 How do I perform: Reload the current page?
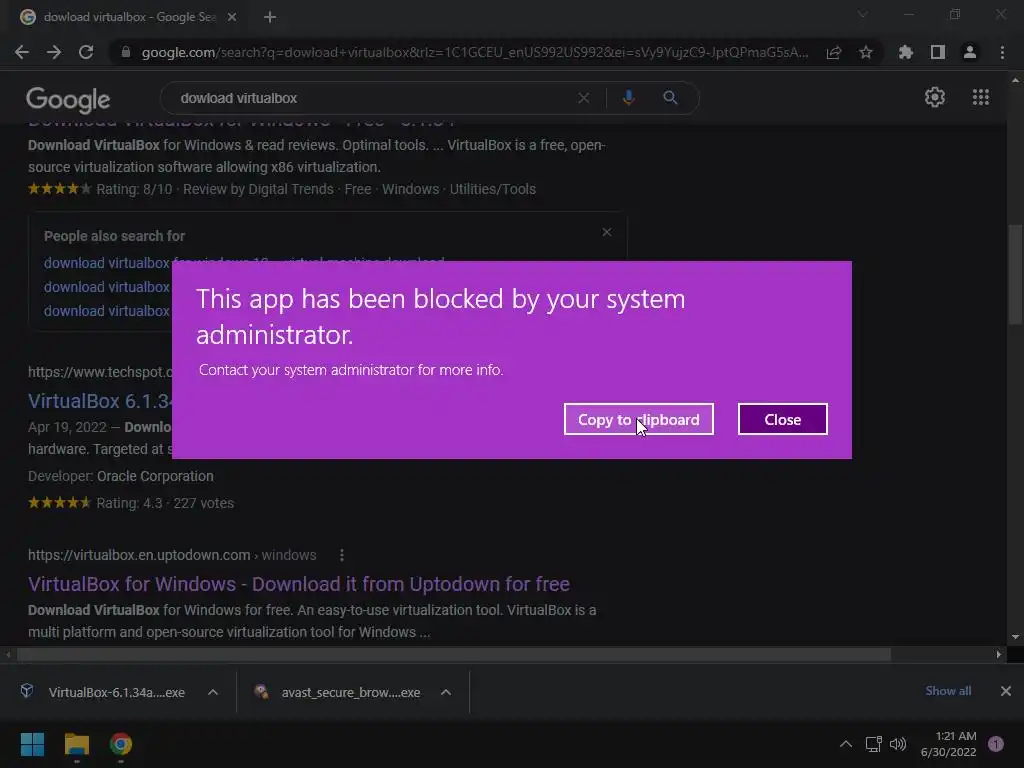point(86,52)
